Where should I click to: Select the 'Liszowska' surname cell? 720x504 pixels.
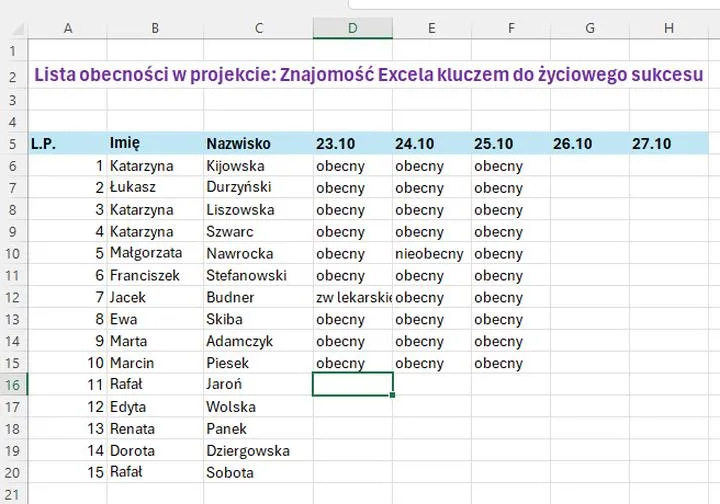click(259, 210)
